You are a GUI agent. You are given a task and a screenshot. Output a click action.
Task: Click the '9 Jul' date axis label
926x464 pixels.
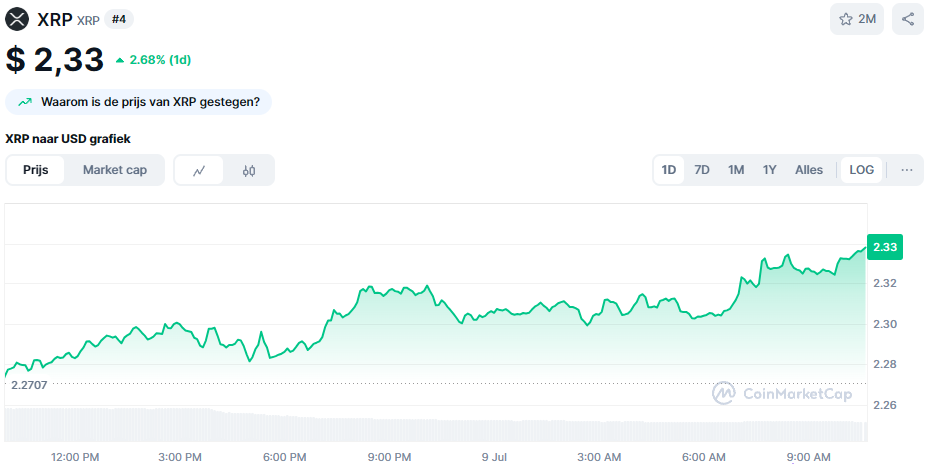(494, 457)
